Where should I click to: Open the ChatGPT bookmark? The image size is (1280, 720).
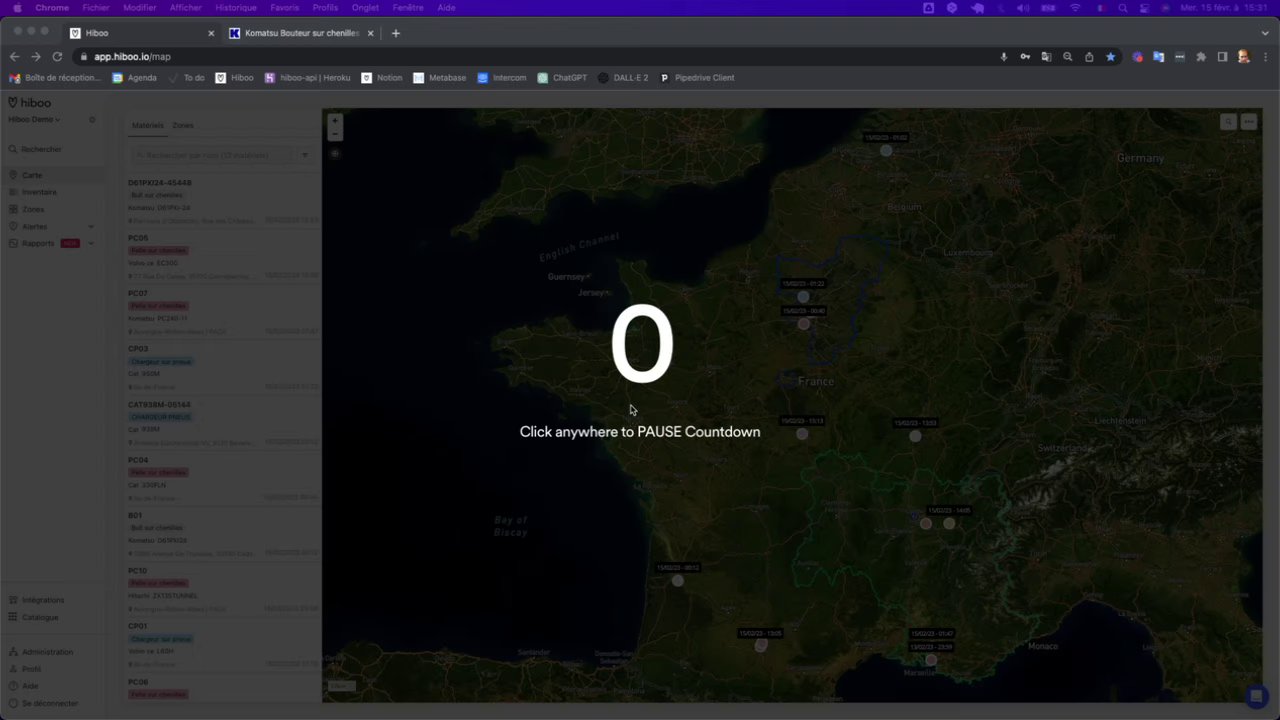pyautogui.click(x=563, y=78)
